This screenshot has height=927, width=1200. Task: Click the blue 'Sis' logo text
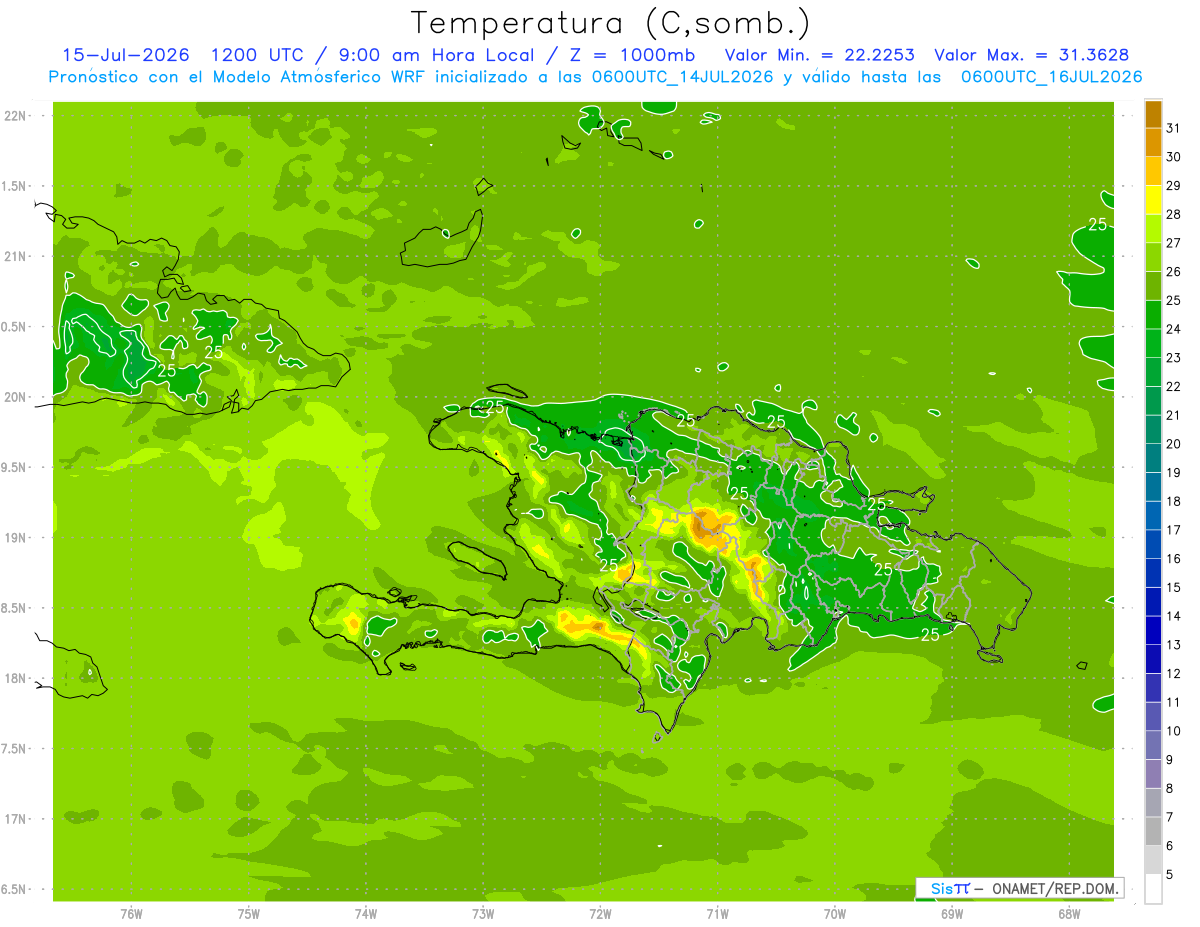(x=941, y=888)
